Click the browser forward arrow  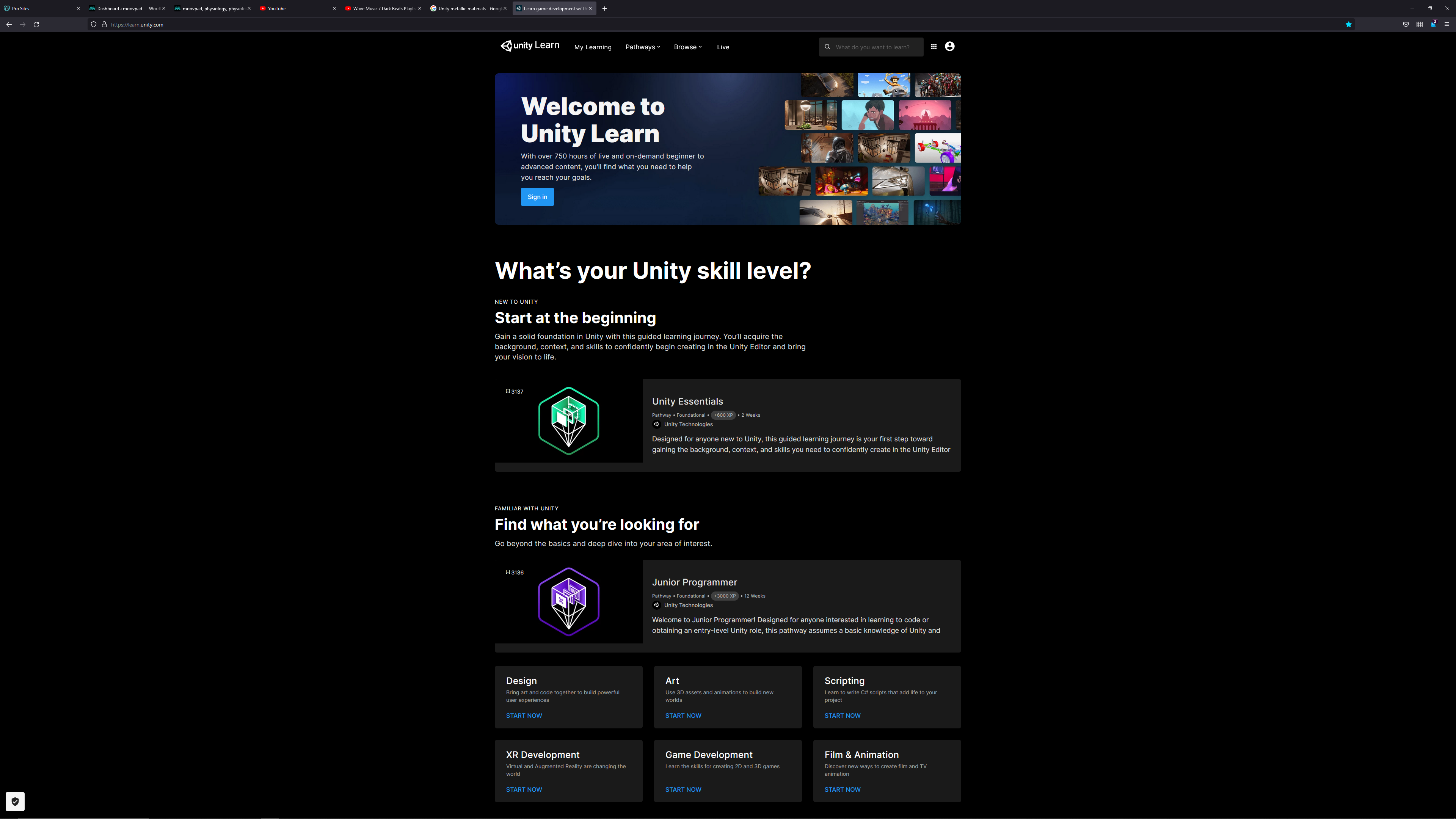tap(23, 24)
